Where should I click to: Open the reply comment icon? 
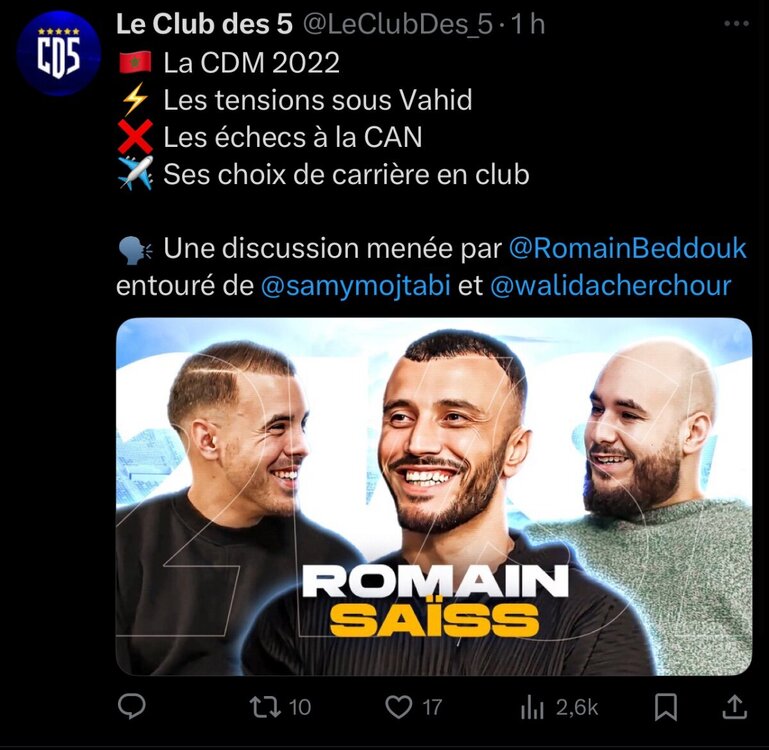tap(131, 707)
